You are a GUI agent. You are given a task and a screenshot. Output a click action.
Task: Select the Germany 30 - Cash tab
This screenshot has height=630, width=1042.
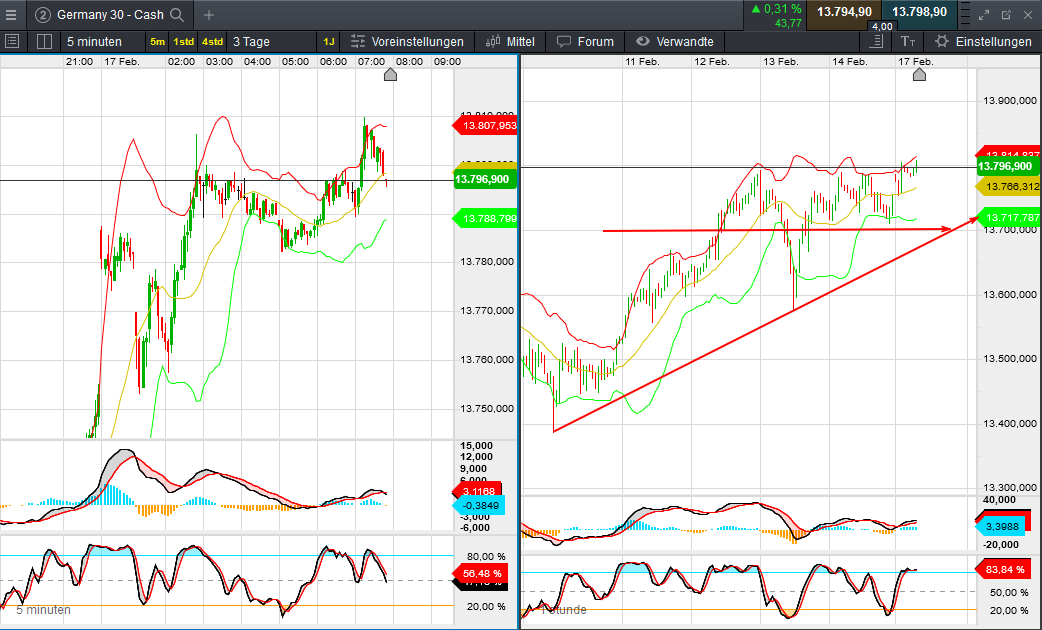coord(110,15)
